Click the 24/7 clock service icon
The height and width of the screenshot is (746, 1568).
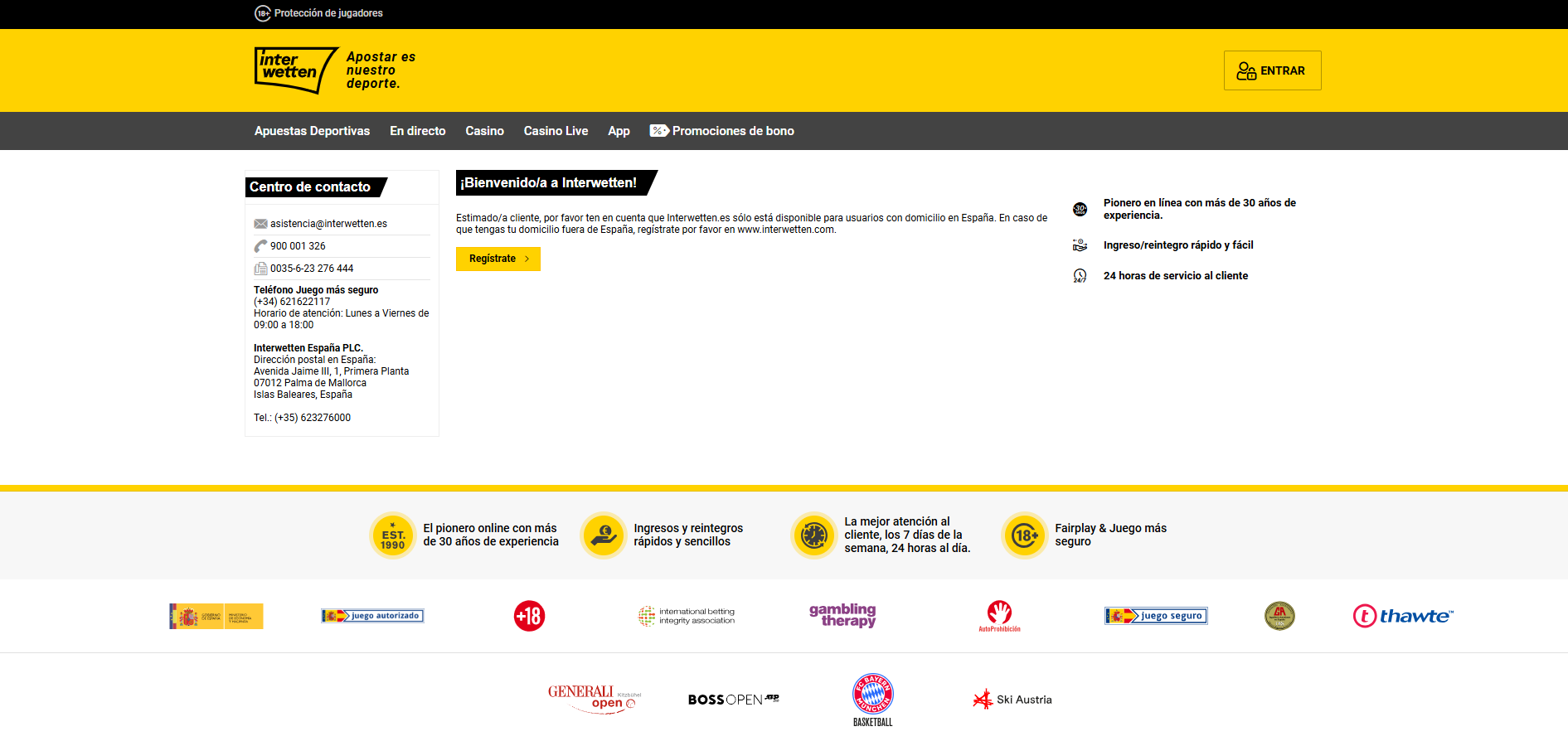coord(1080,276)
